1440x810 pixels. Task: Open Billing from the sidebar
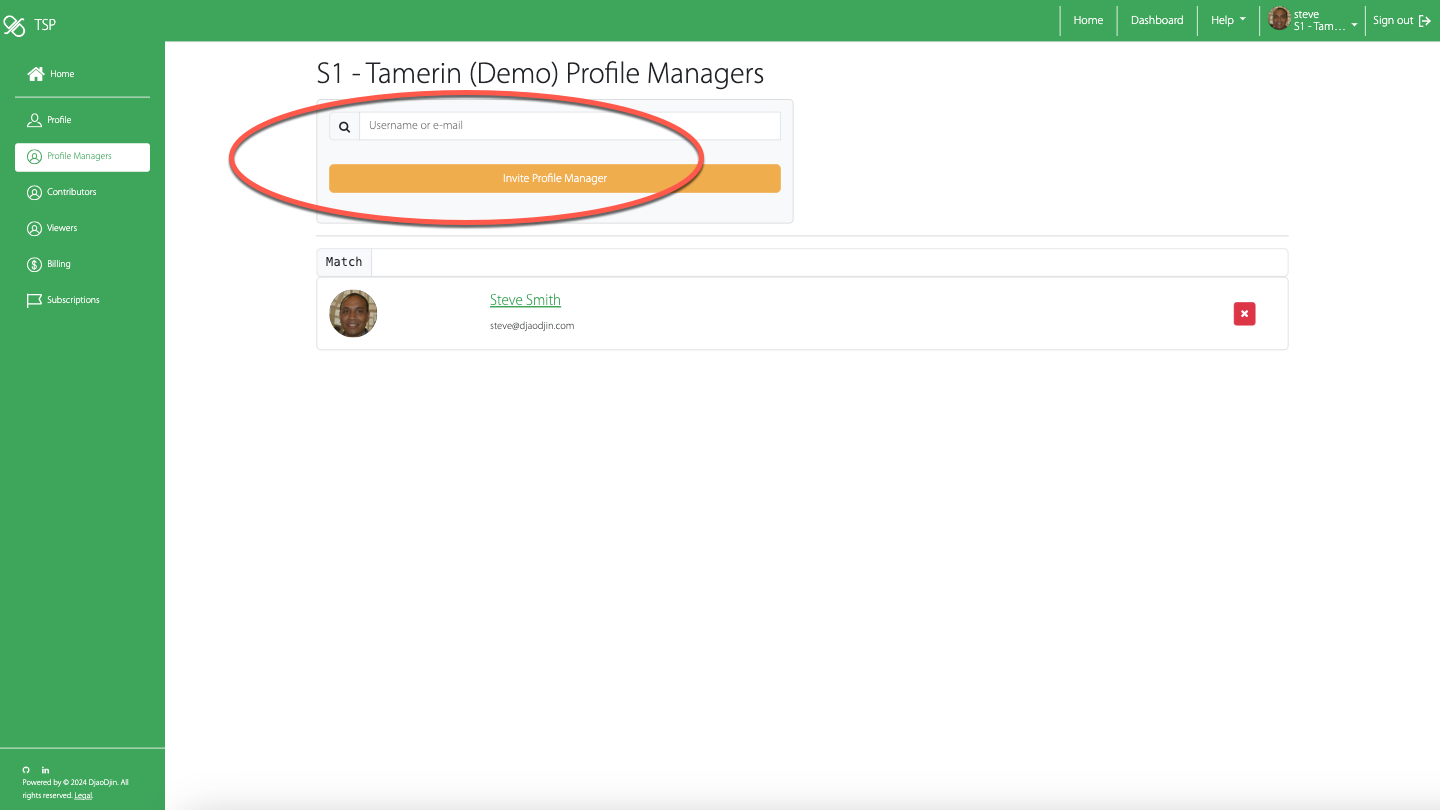pyautogui.click(x=58, y=264)
